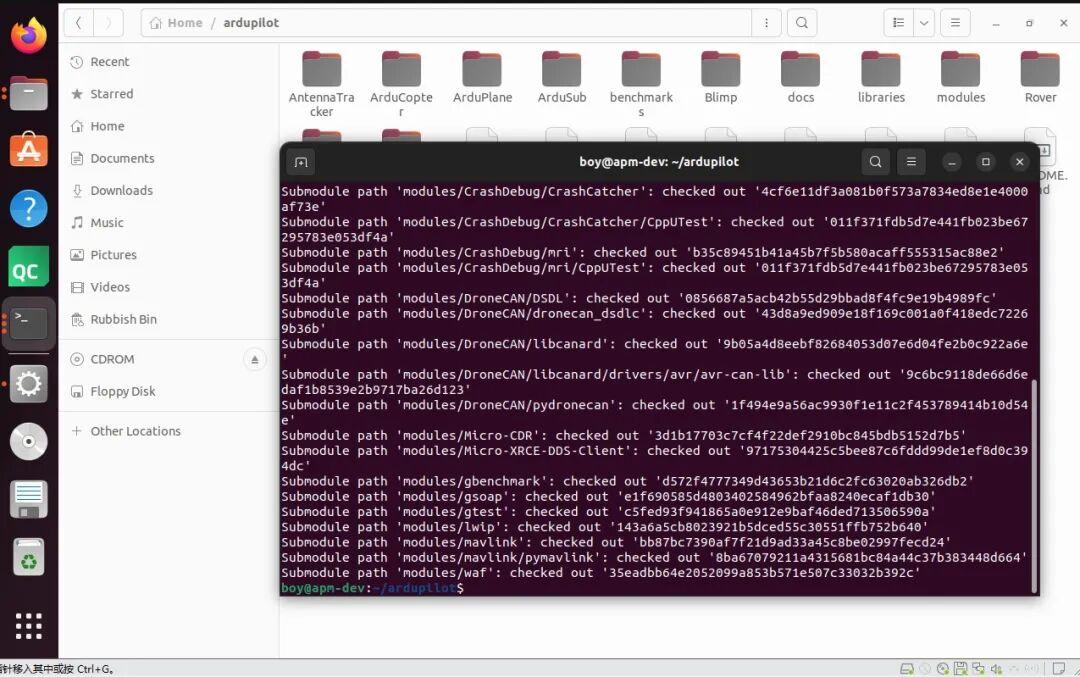Image resolution: width=1080 pixels, height=677 pixels.
Task: Select the ArduPlane folder
Action: pyautogui.click(x=482, y=77)
